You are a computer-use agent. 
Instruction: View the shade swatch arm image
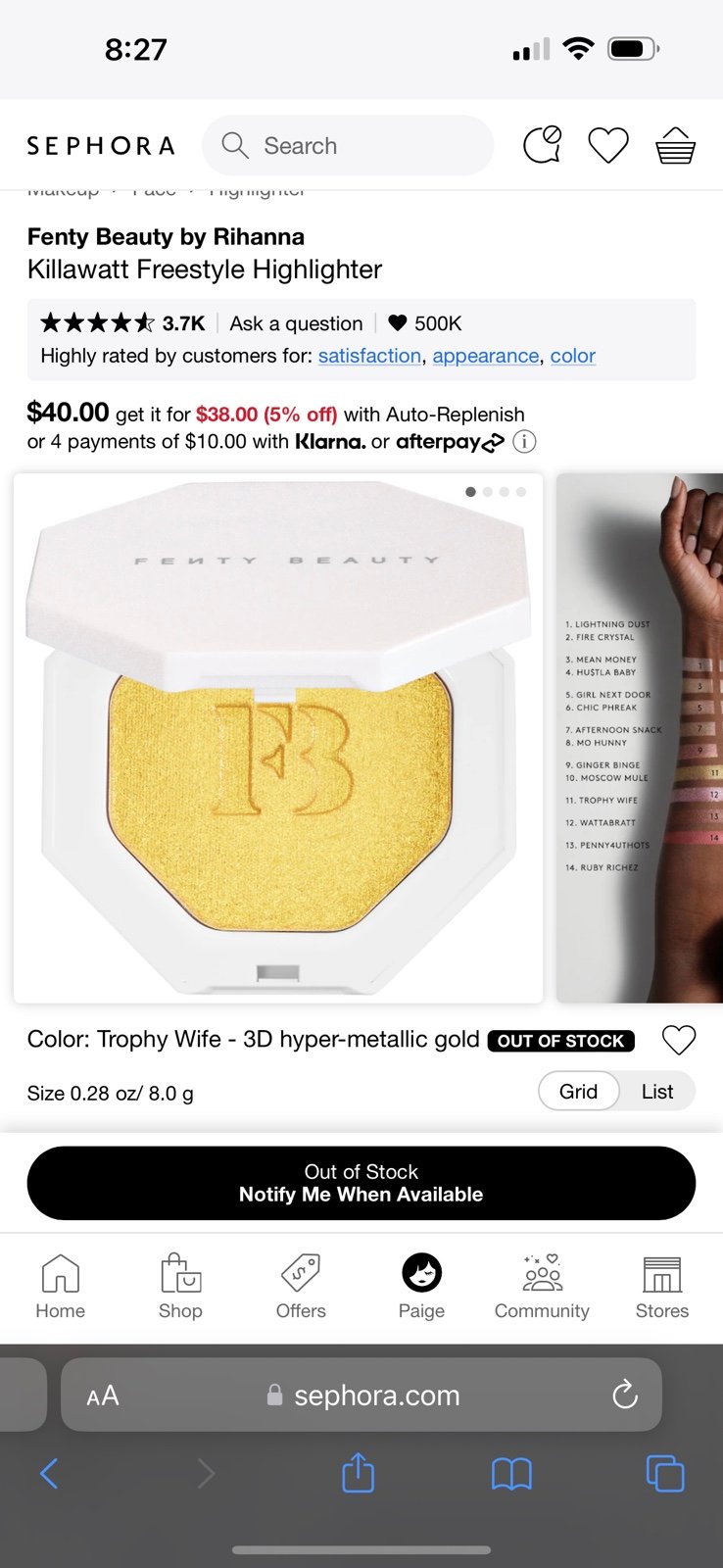click(x=640, y=738)
